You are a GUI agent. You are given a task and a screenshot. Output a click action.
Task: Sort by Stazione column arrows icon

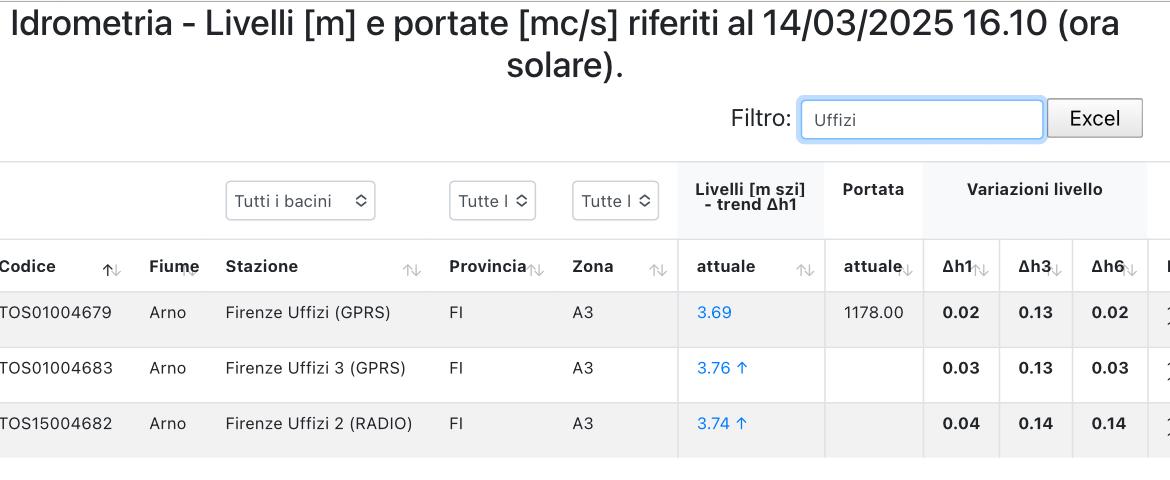[x=412, y=270]
